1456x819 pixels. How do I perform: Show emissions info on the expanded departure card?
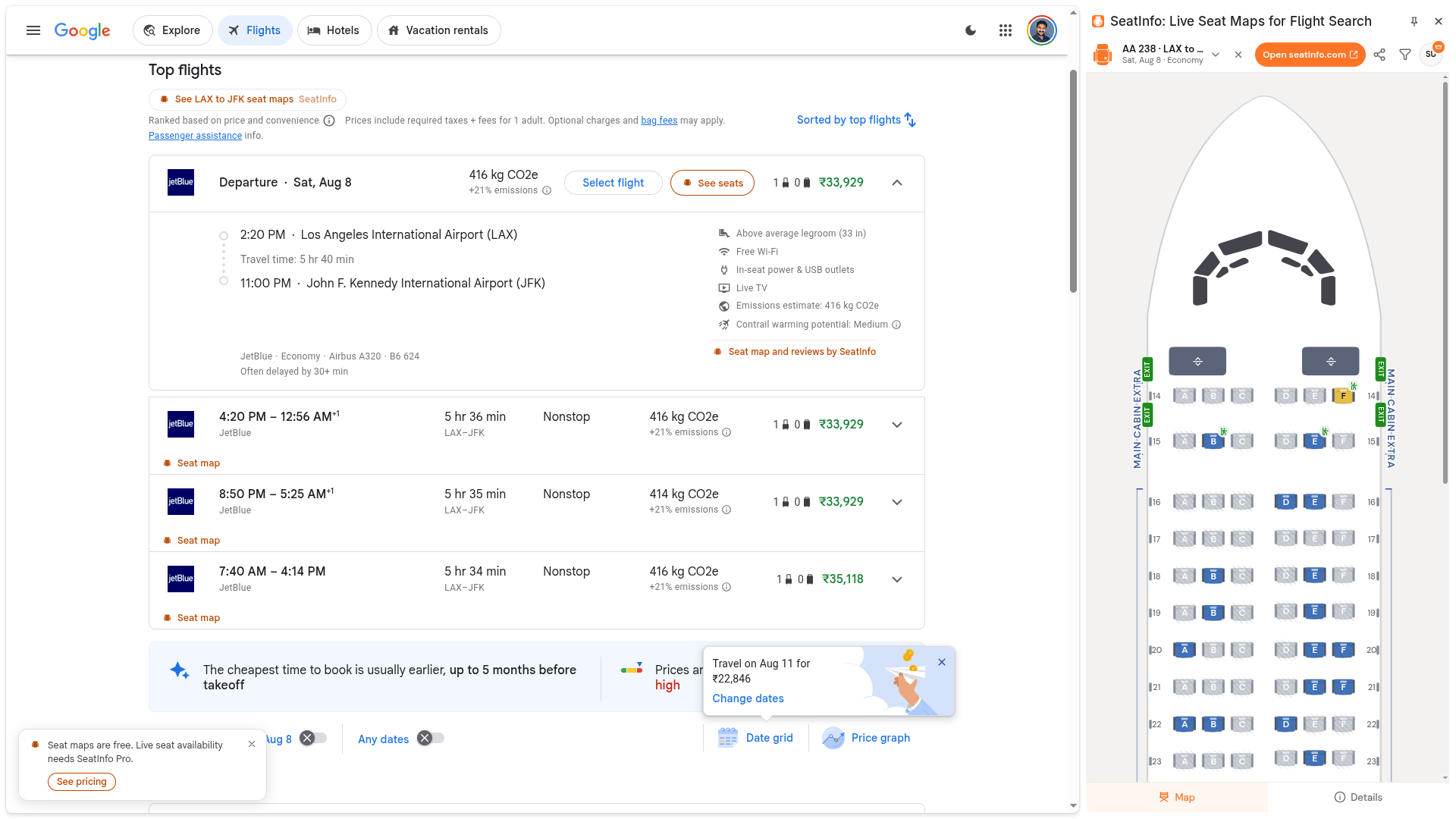(x=547, y=190)
